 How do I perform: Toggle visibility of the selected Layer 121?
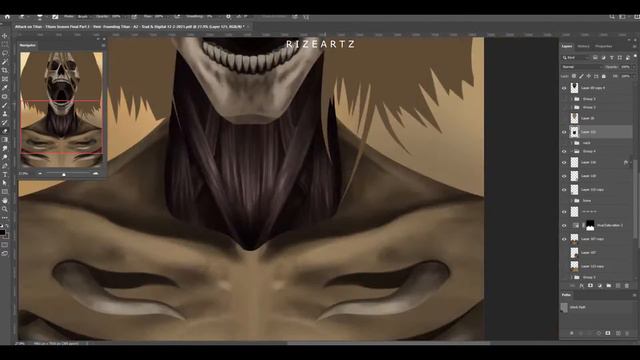coord(564,132)
